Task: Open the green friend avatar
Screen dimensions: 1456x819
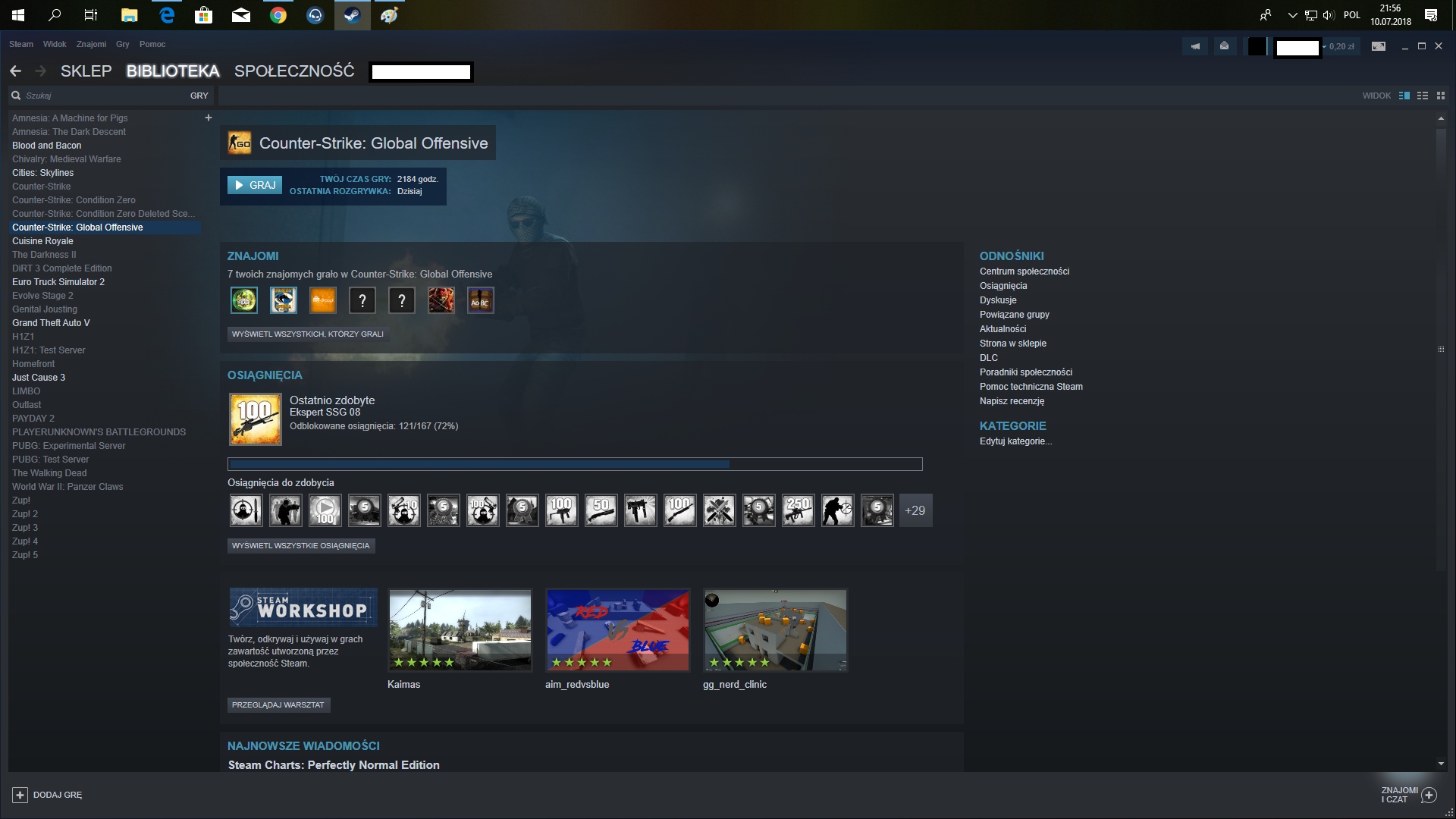Action: point(244,300)
